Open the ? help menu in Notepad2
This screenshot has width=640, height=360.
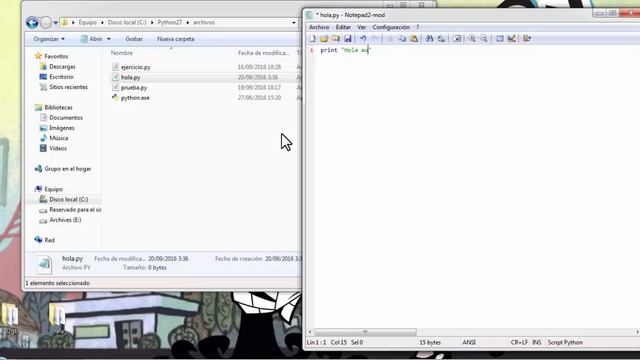[x=418, y=27]
